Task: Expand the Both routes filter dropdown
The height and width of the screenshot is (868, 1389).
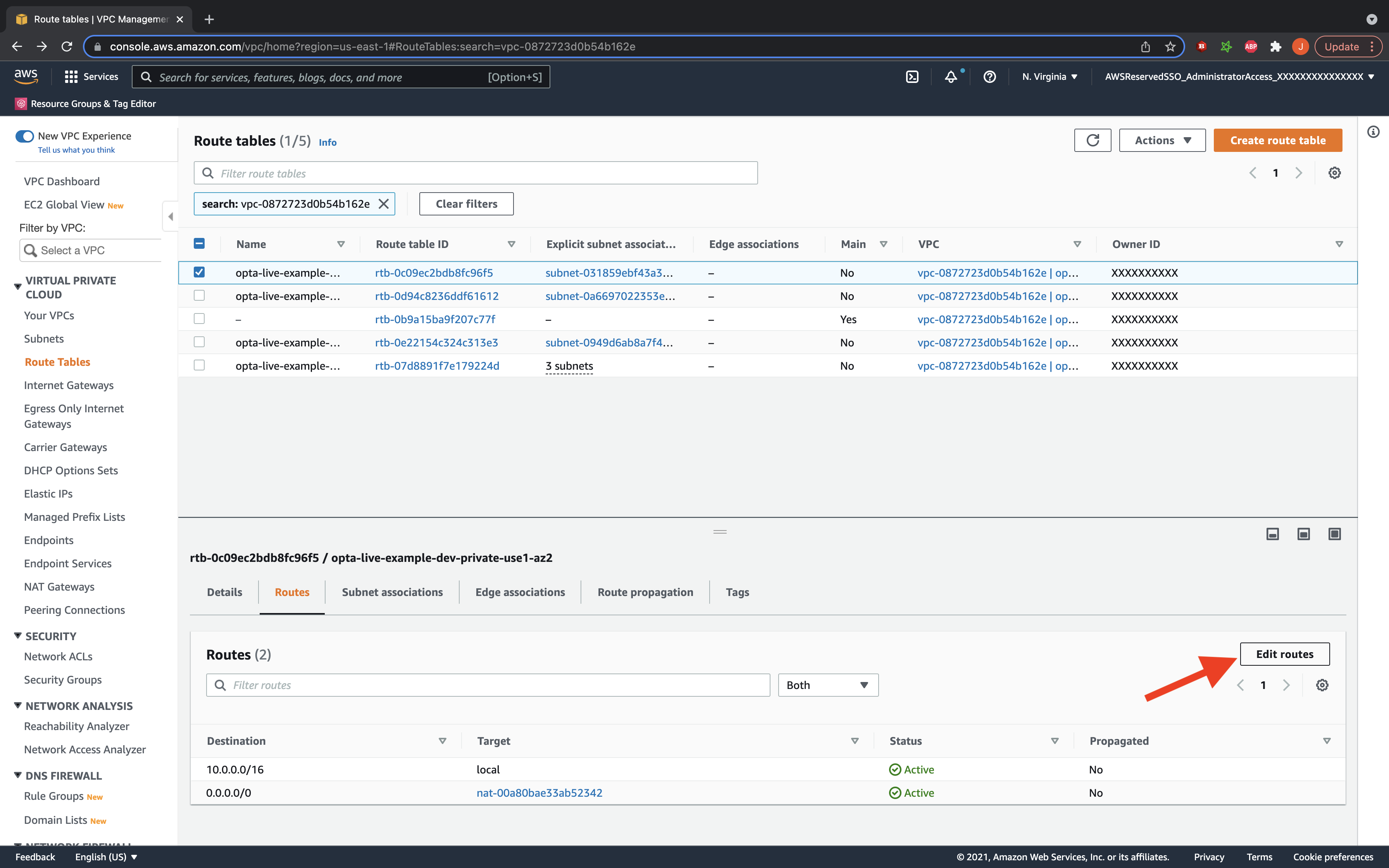Action: click(x=828, y=685)
